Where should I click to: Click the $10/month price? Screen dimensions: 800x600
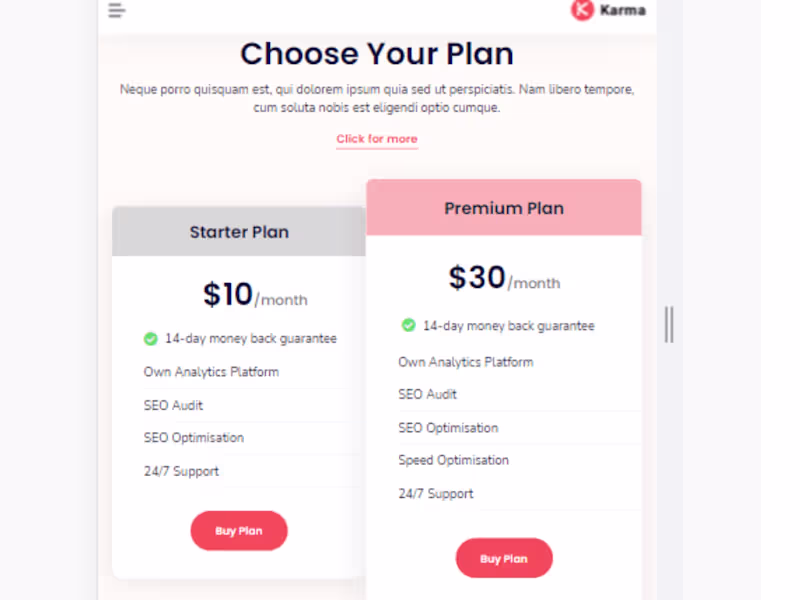(255, 295)
